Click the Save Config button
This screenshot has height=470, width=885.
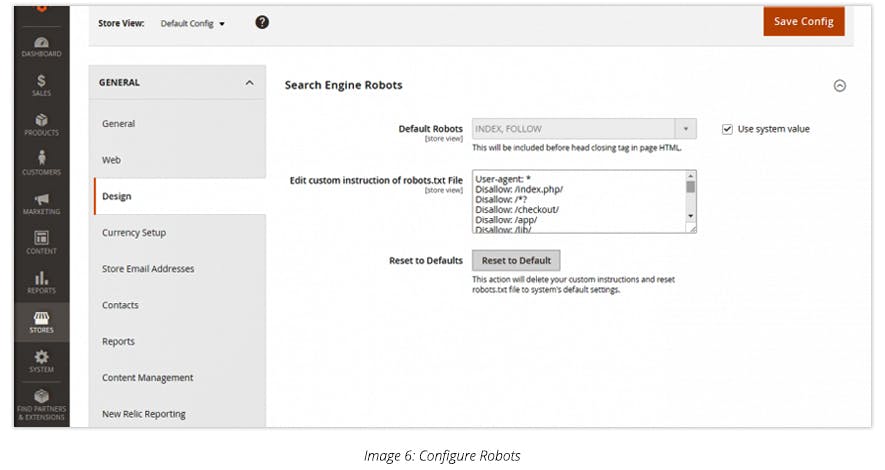804,21
